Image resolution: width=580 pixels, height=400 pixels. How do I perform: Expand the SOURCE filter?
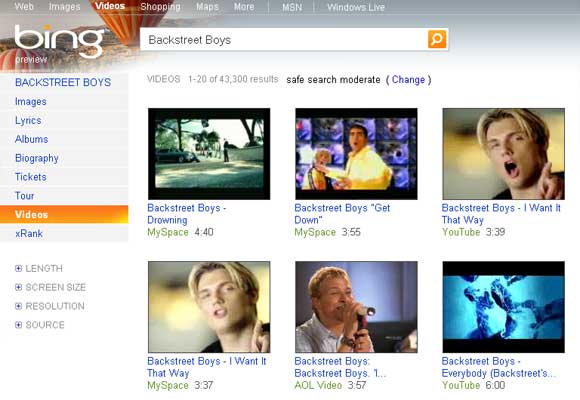[40, 325]
